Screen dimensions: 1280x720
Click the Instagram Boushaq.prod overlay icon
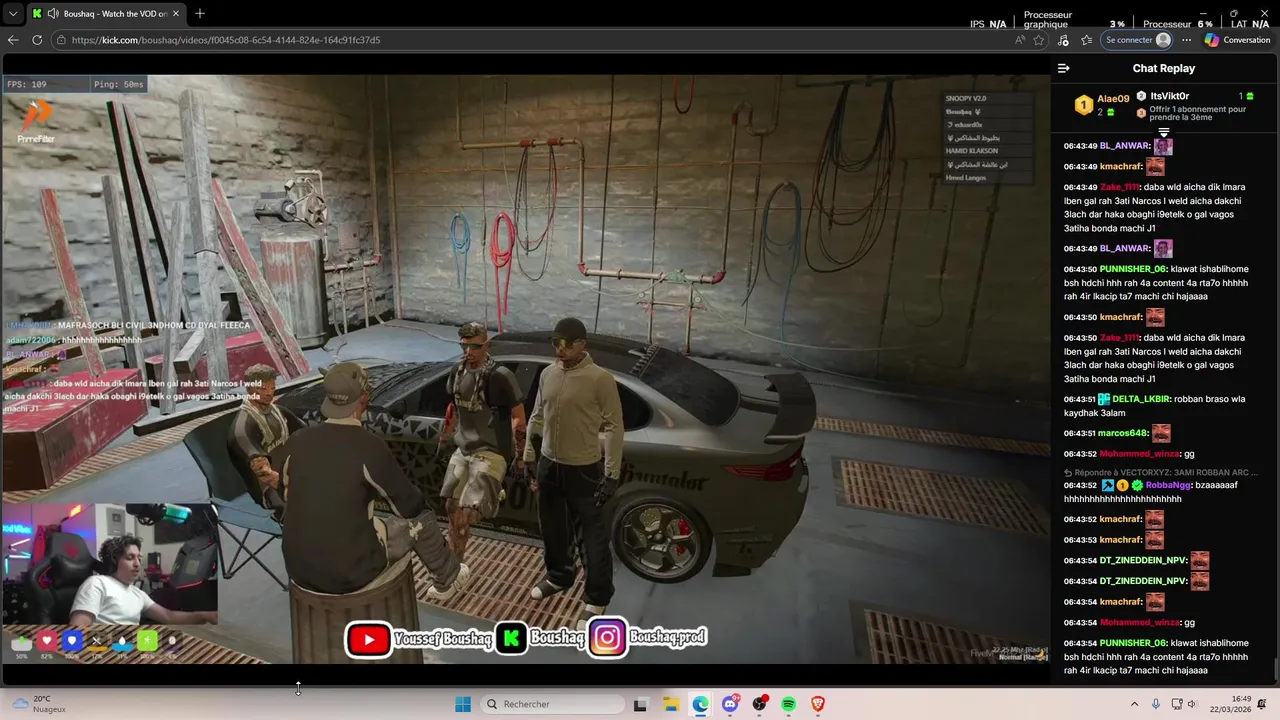(607, 638)
